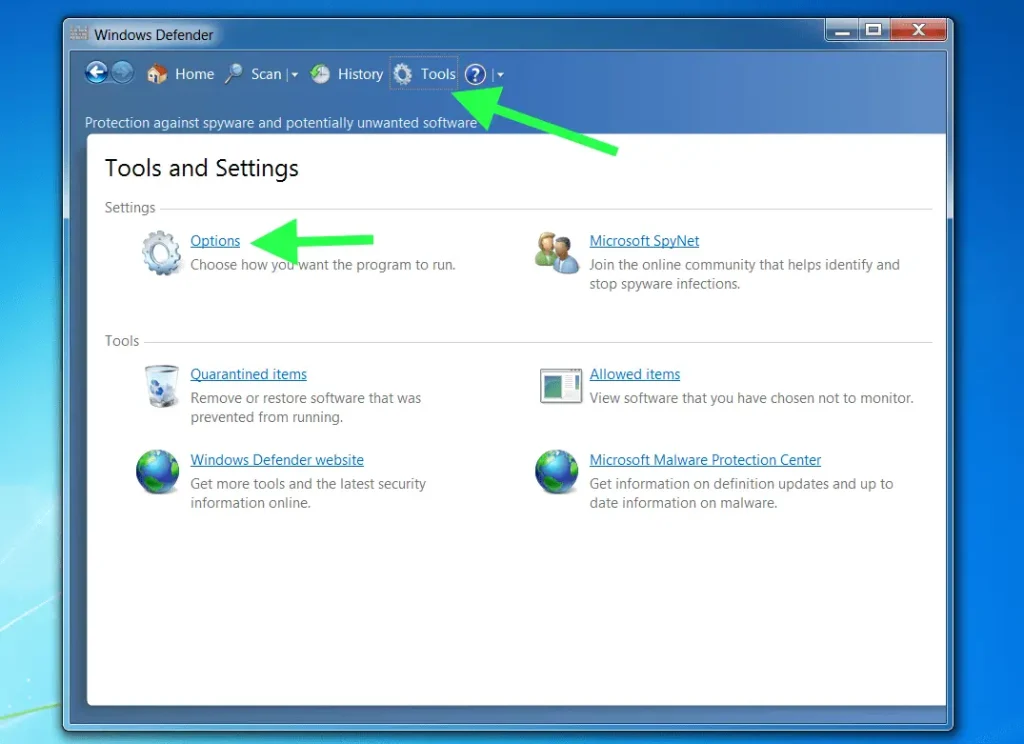Screen dimensions: 1024x744
Task: Open the Options link
Action: [215, 241]
